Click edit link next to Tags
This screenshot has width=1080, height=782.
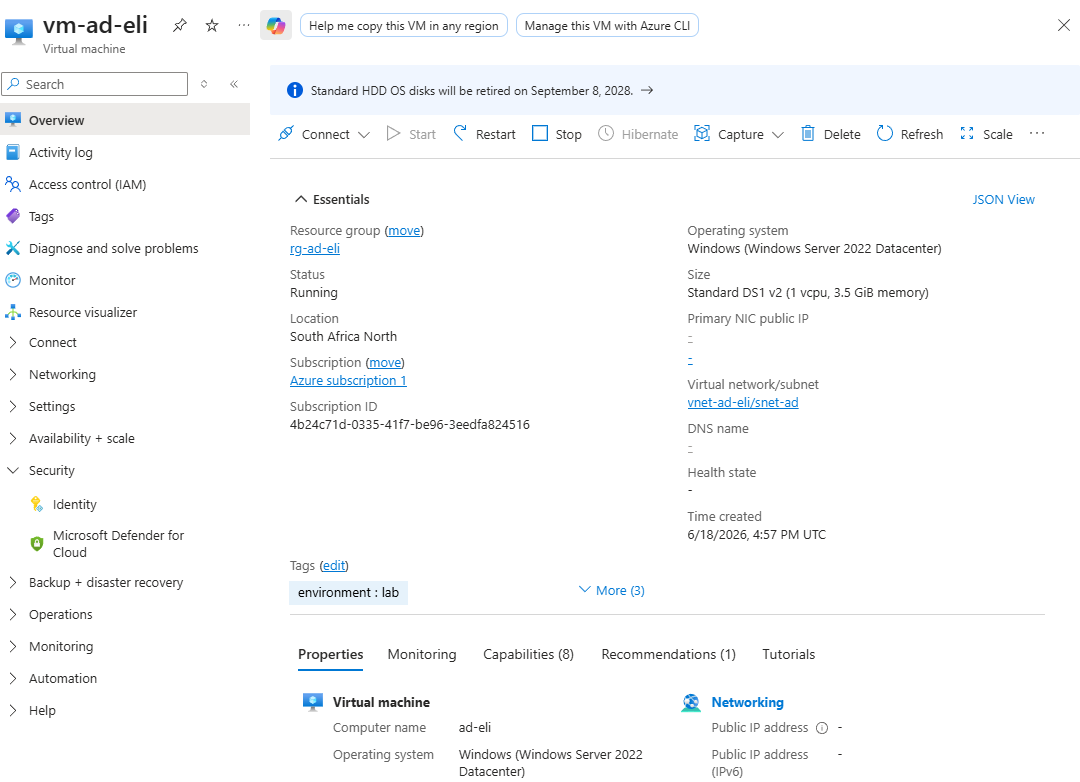(334, 566)
